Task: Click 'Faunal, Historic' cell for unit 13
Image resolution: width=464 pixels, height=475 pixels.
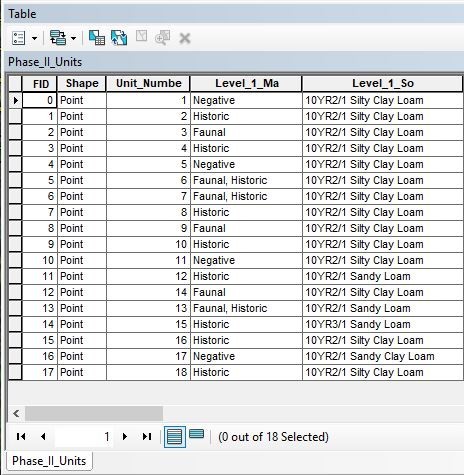Action: click(246, 308)
